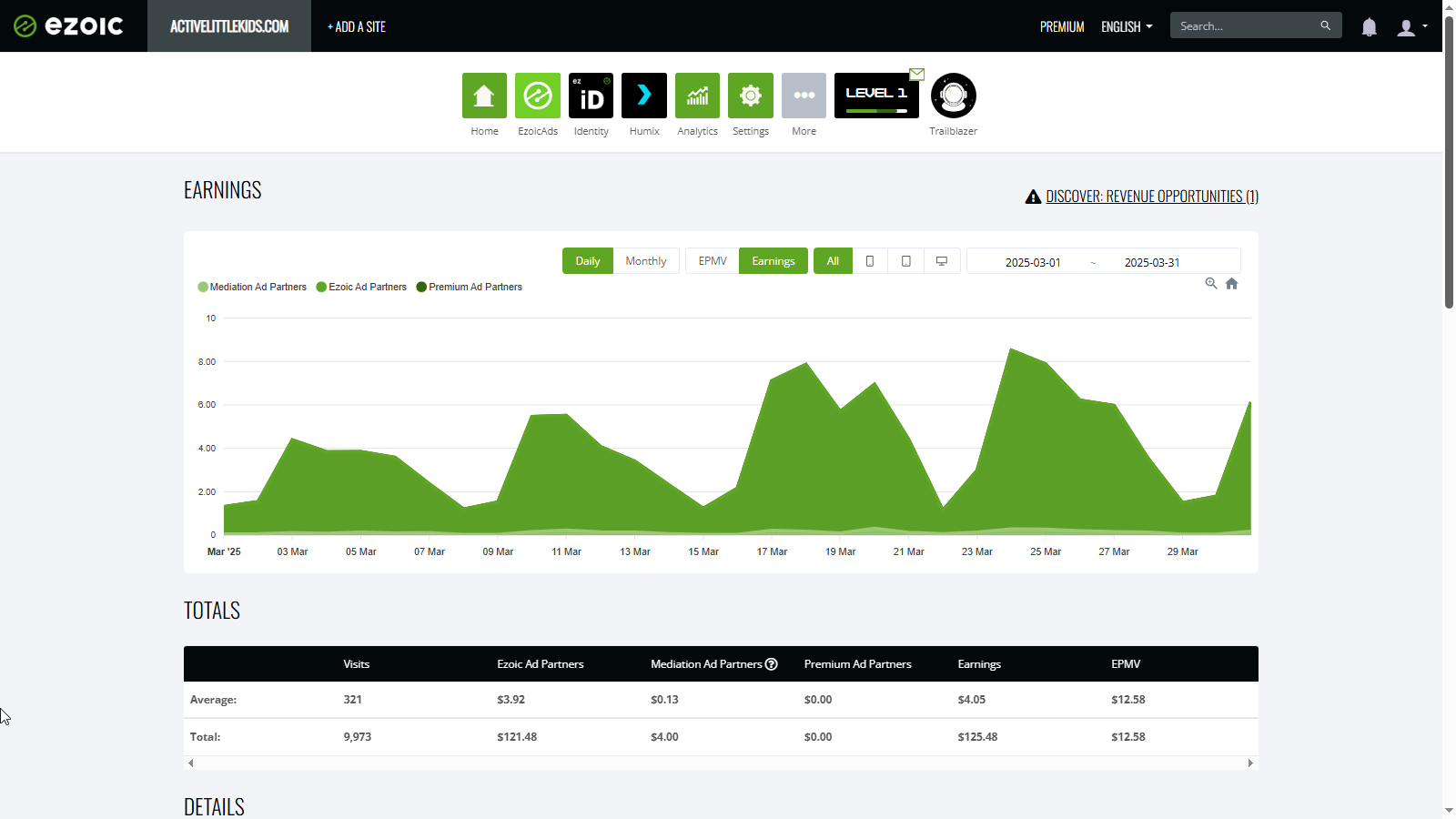Filter chart by tablet device
Viewport: 1456px width, 819px height.
point(905,261)
